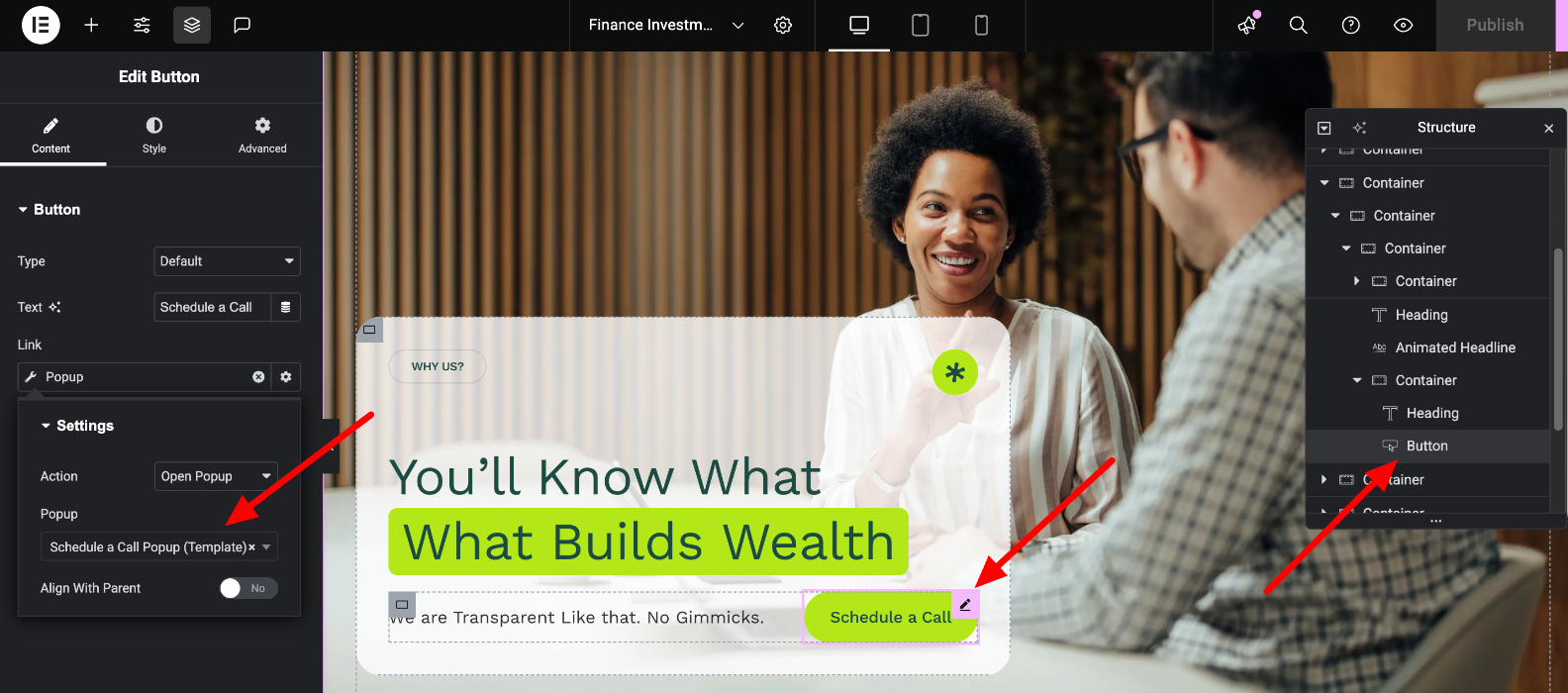The image size is (1568, 693).
Task: Switch to the Advanced tab
Action: point(262,135)
